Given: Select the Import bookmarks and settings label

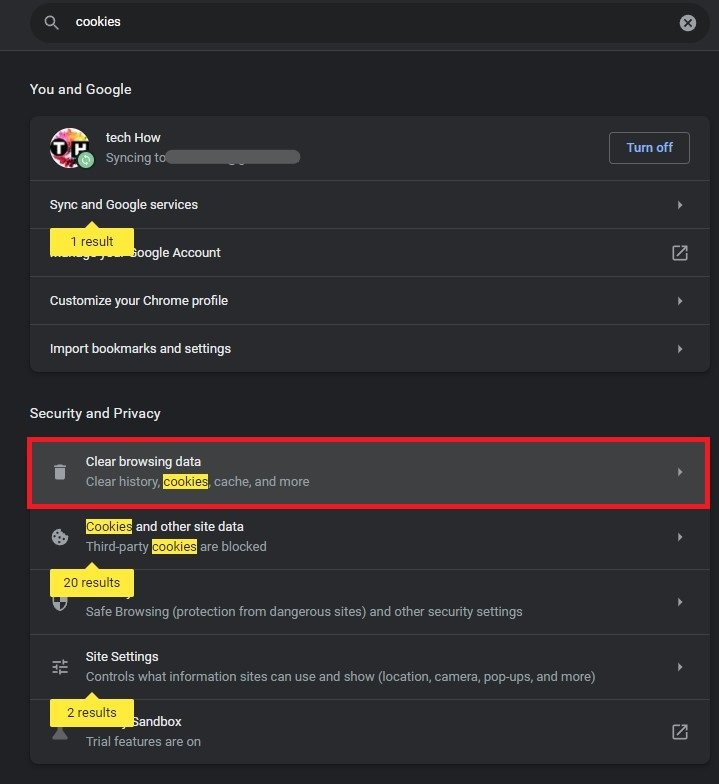Looking at the screenshot, I should click(x=140, y=349).
